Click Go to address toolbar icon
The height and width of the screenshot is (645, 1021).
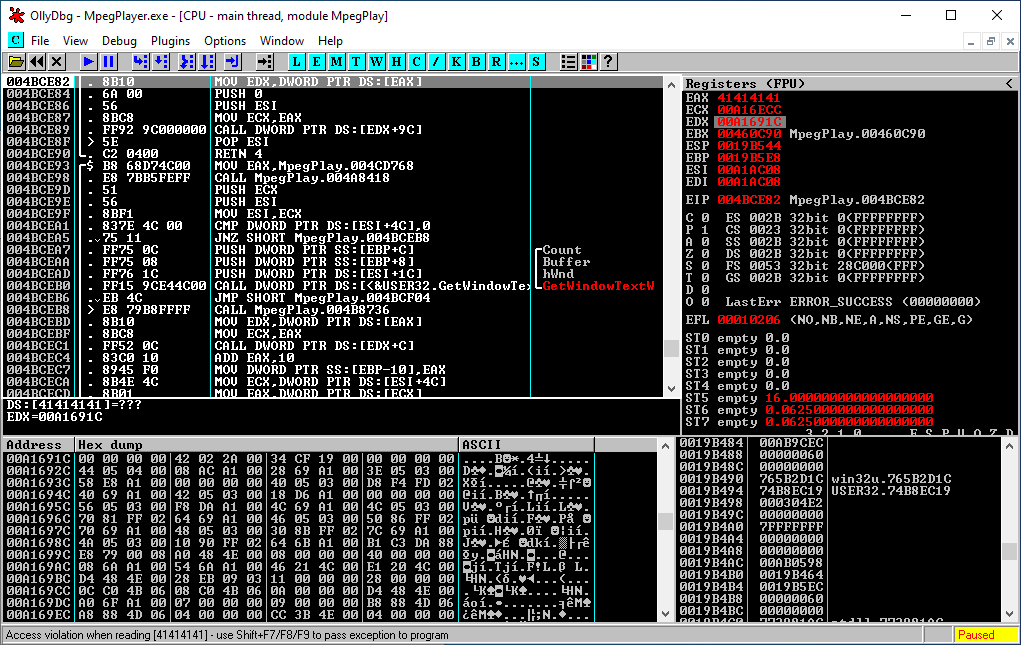264,62
